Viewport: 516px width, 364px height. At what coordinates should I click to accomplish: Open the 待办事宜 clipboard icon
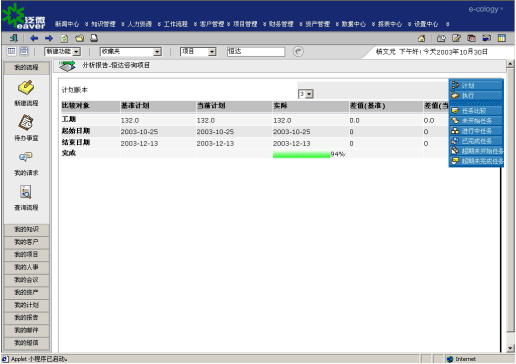point(26,122)
